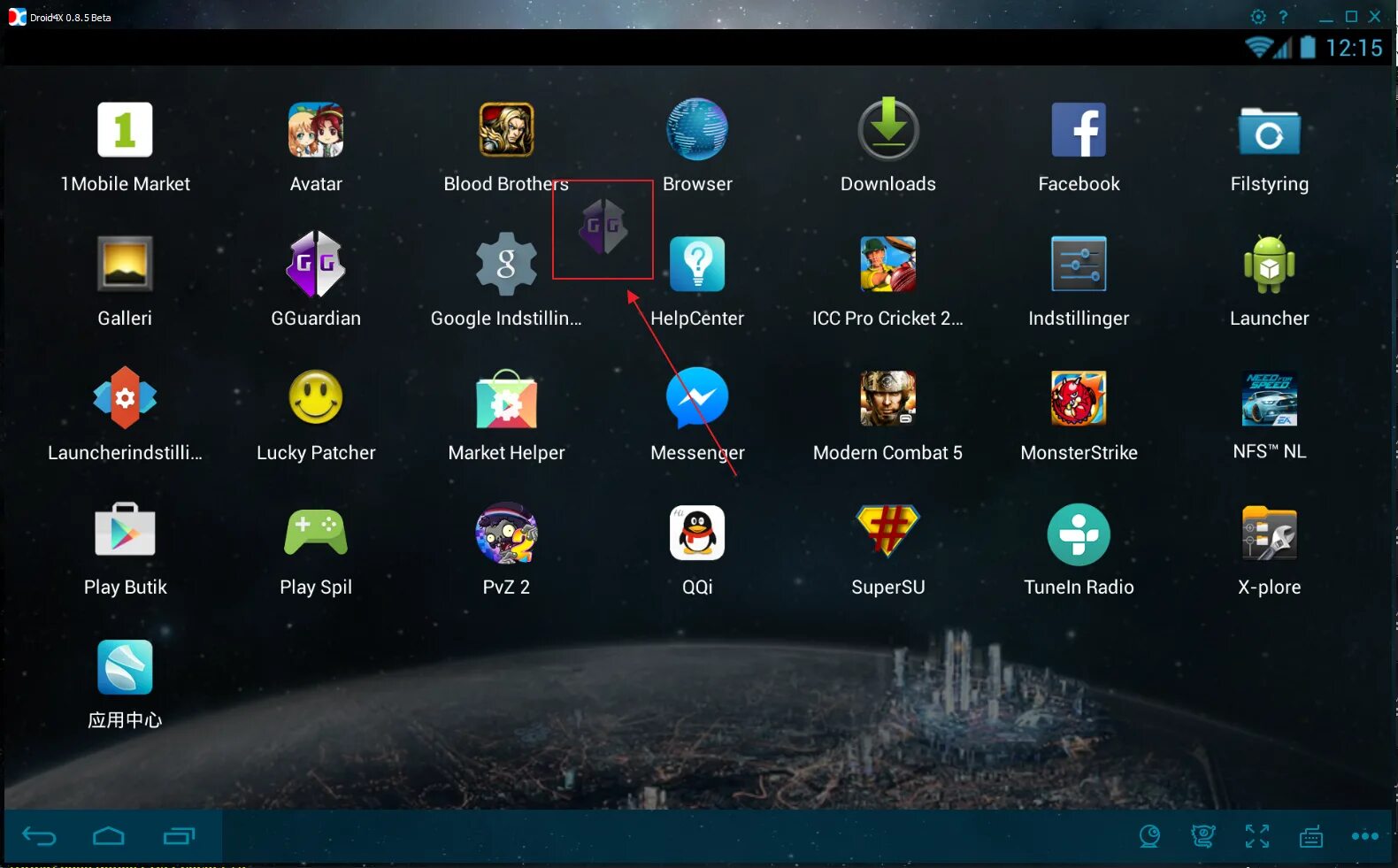Image resolution: width=1398 pixels, height=868 pixels.
Task: Open the 1Mobile Market app
Action: pyautogui.click(x=125, y=130)
